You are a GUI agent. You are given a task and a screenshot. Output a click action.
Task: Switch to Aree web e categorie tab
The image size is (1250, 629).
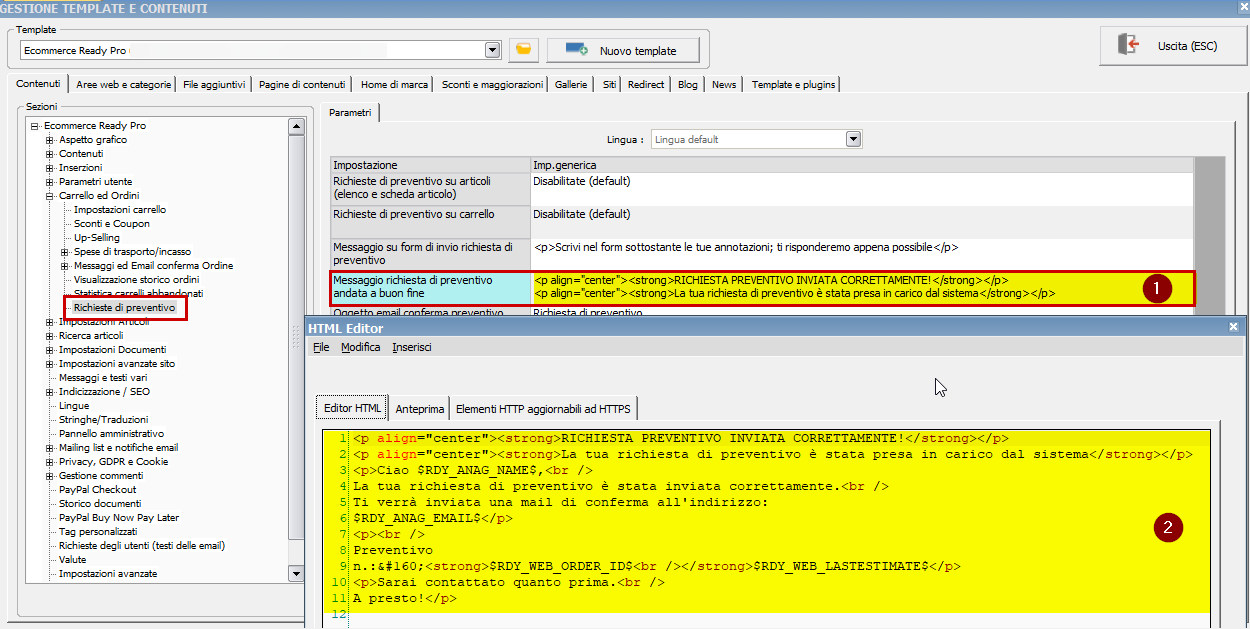[x=124, y=85]
